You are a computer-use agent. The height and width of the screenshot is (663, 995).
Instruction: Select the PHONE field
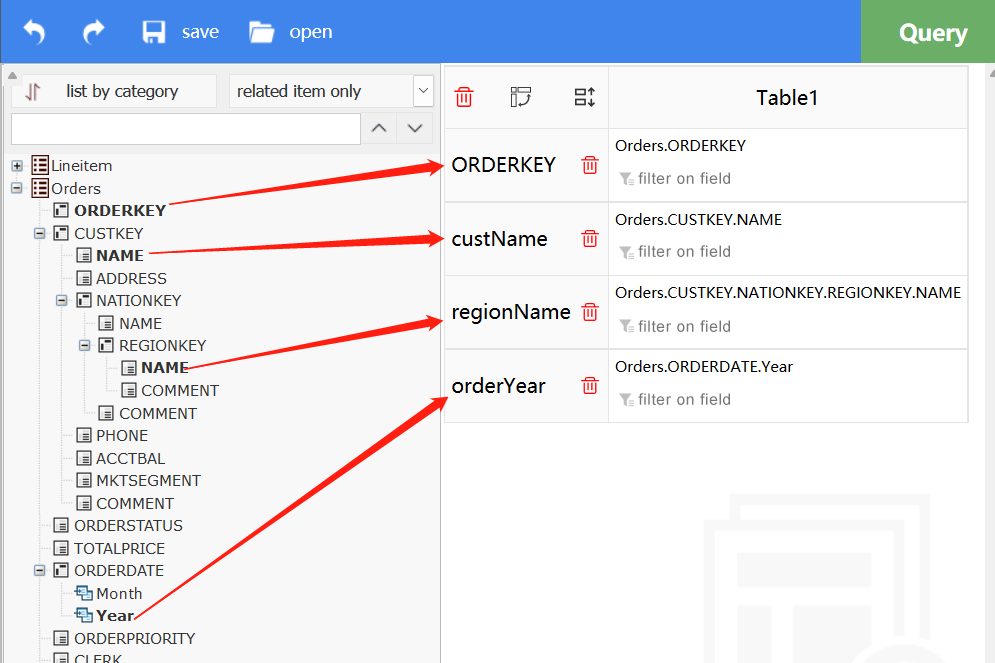122,436
